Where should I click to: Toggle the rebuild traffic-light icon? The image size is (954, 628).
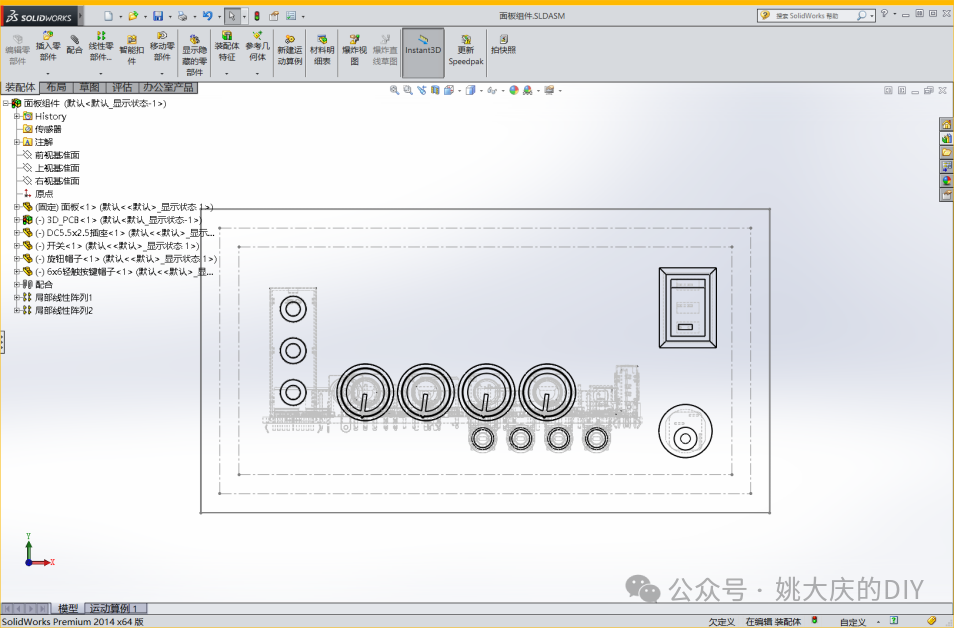coord(255,16)
